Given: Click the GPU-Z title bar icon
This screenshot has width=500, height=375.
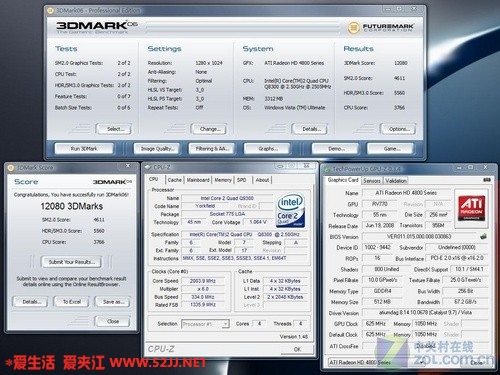Looking at the screenshot, I should click(327, 169).
